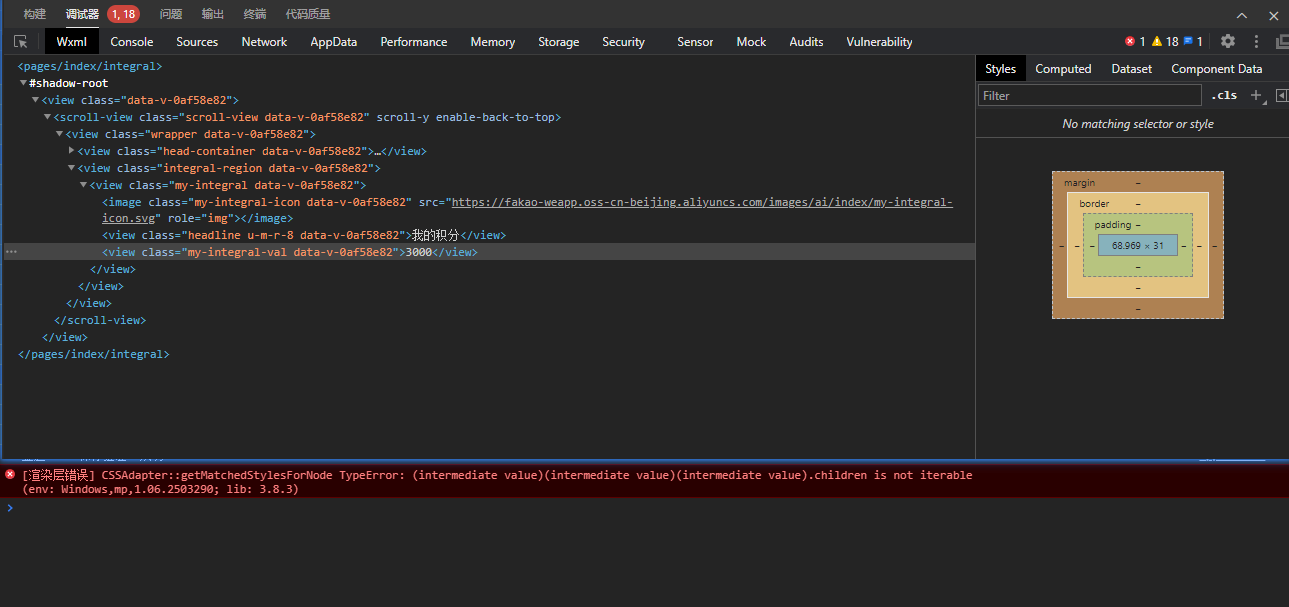The image size is (1289, 607).
Task: Click the red error icon in console
Action: pos(10,475)
